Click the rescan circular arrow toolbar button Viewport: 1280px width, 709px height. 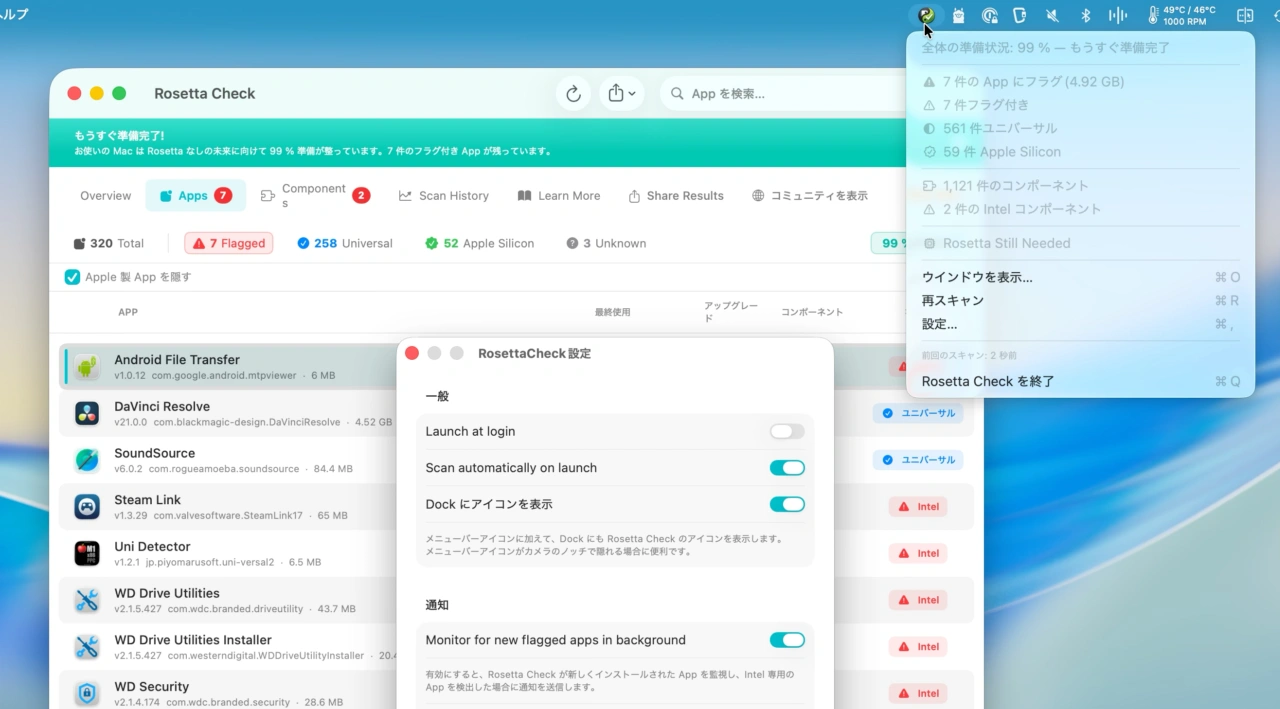[x=573, y=93]
